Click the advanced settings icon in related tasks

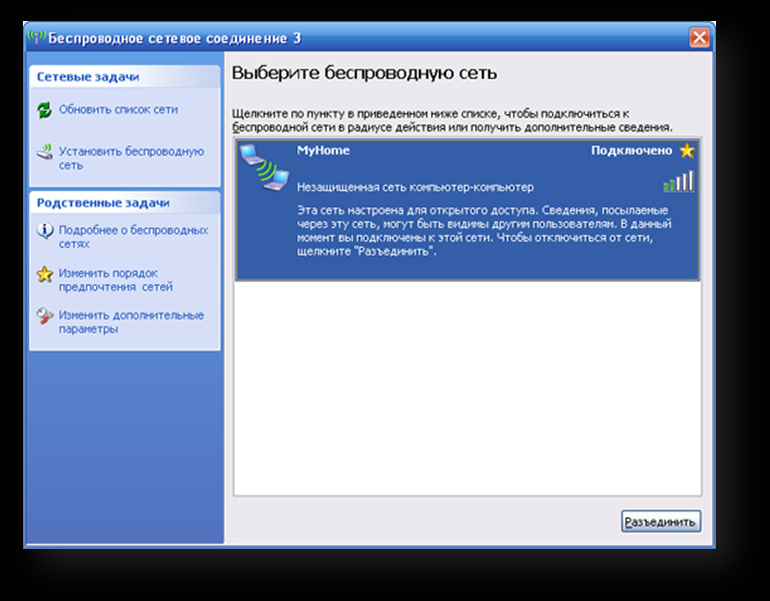[44, 316]
